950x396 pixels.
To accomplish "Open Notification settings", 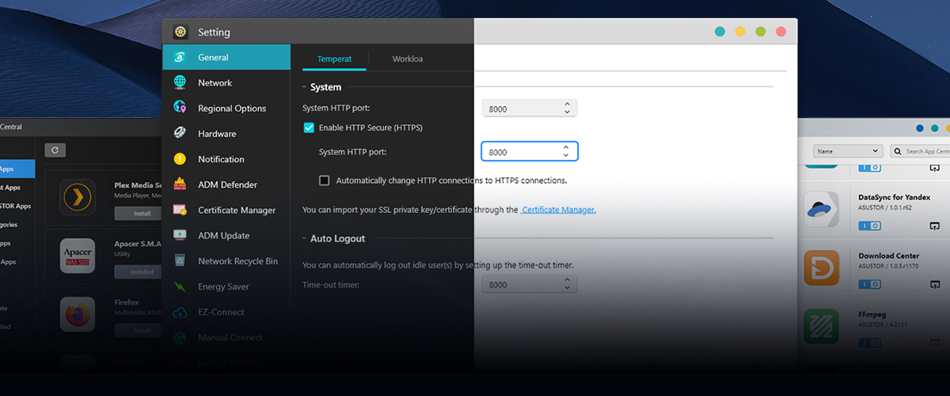I will [x=227, y=159].
